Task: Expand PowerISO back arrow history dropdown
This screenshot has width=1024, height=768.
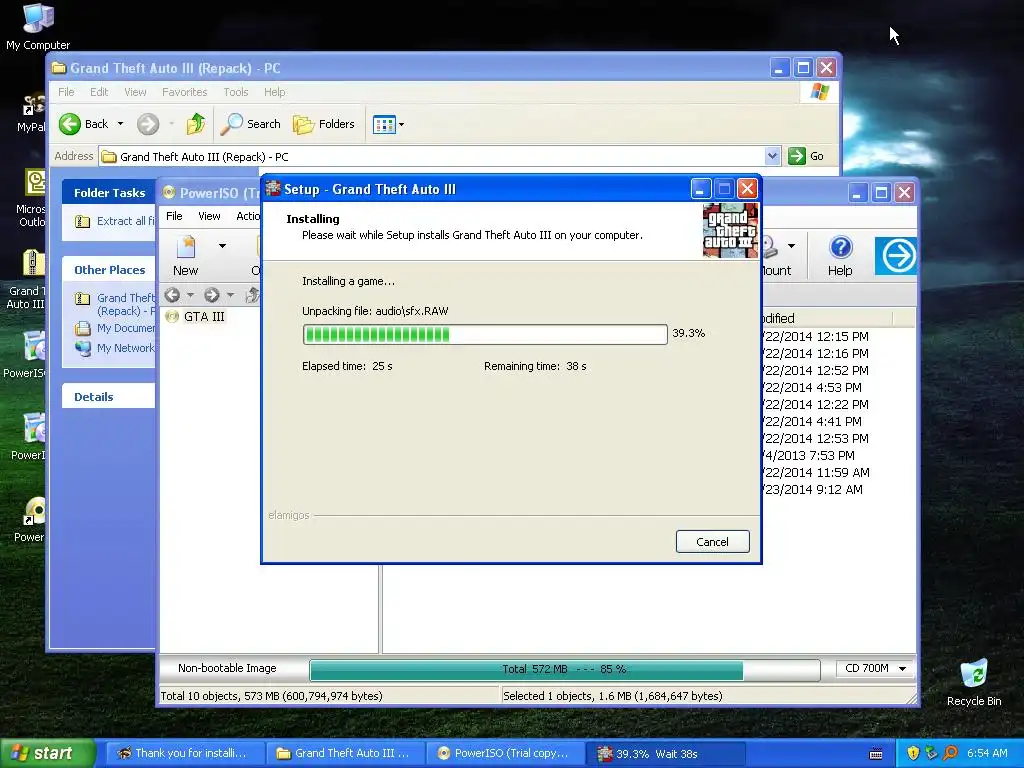Action: click(x=191, y=295)
